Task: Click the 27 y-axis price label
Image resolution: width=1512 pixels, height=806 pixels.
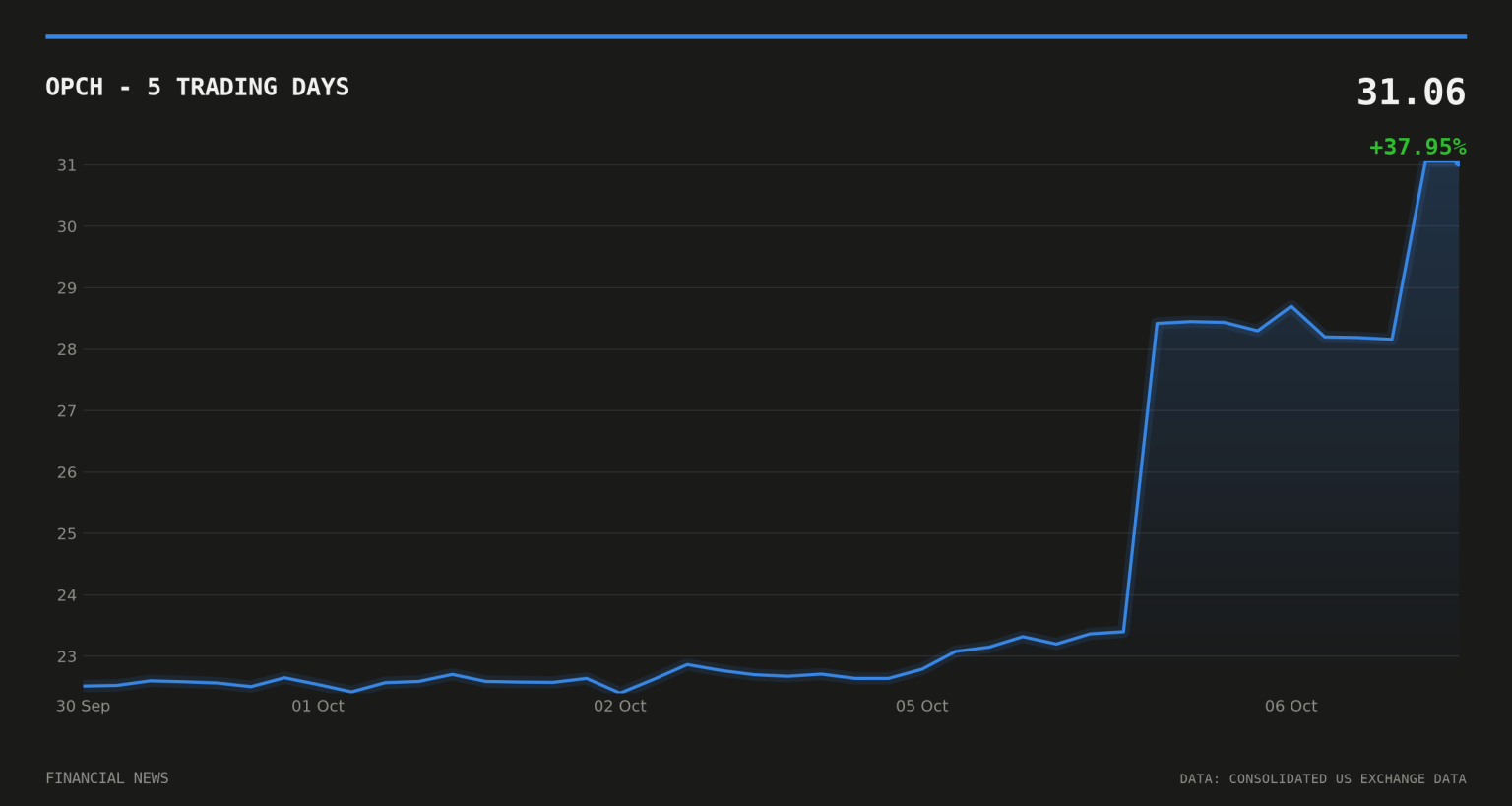Action: click(66, 410)
